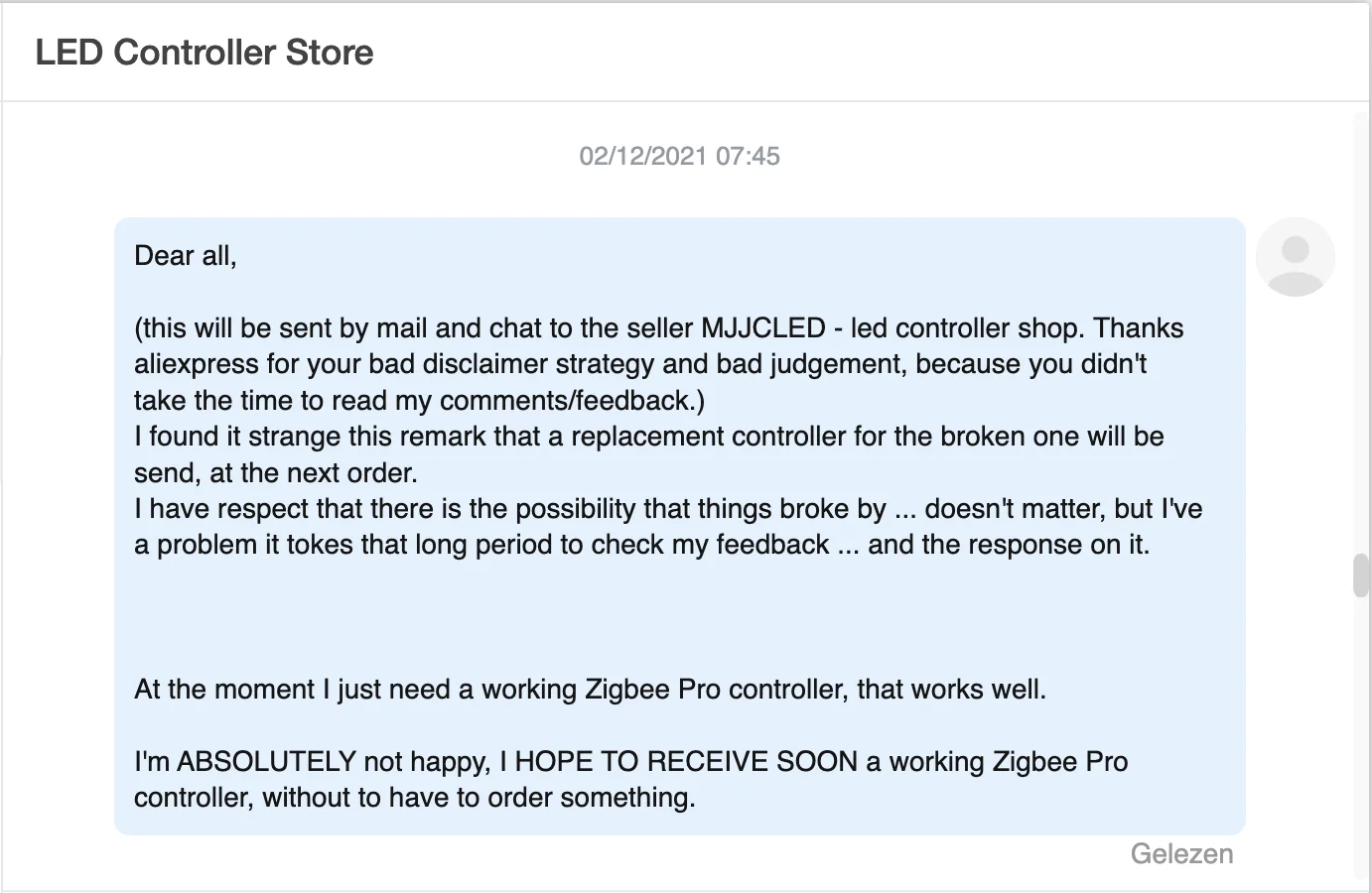Click the word aliexpress in the message
This screenshot has width=1372, height=893.
(x=197, y=364)
